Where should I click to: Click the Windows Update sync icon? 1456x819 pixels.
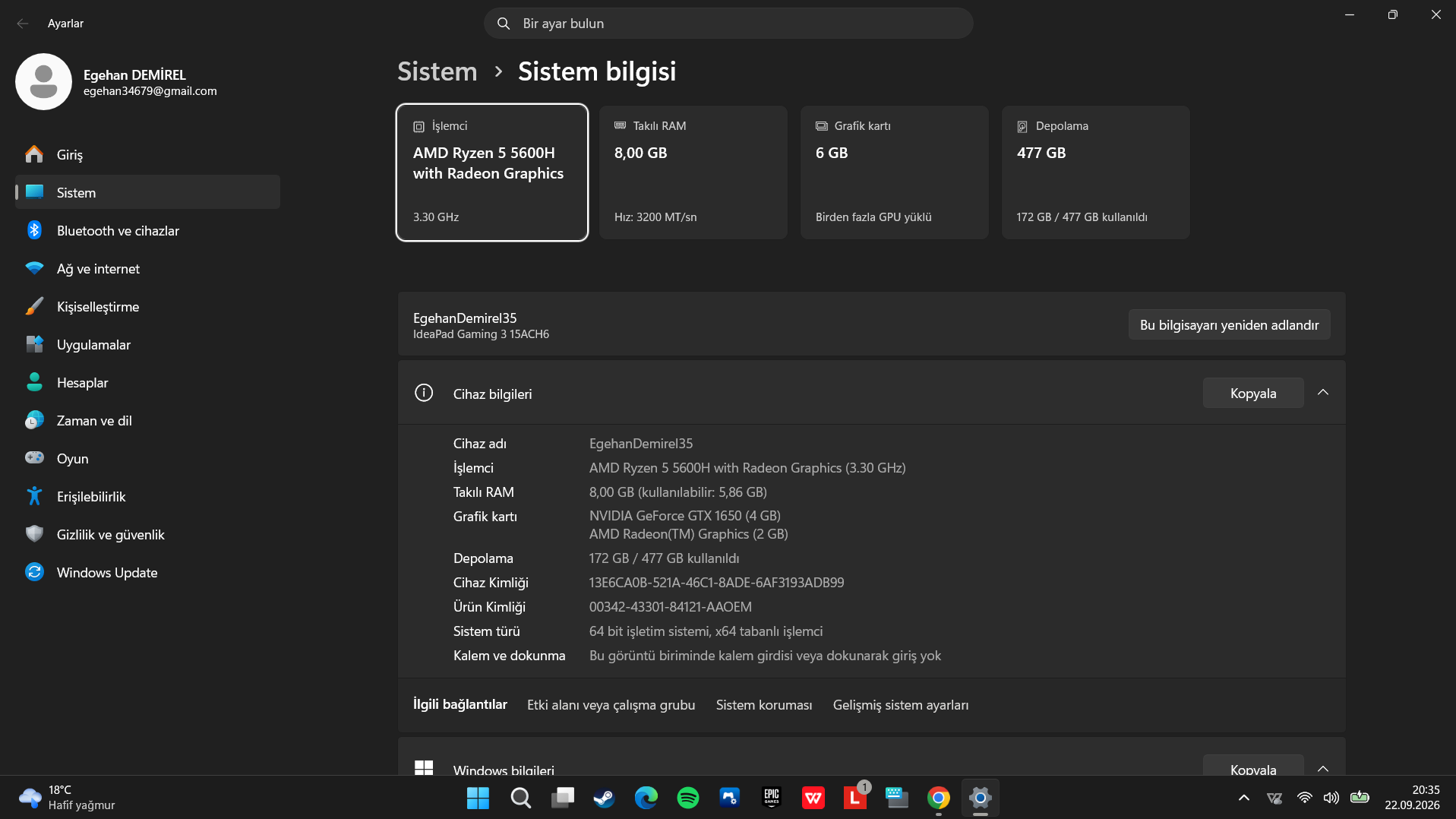pos(34,572)
